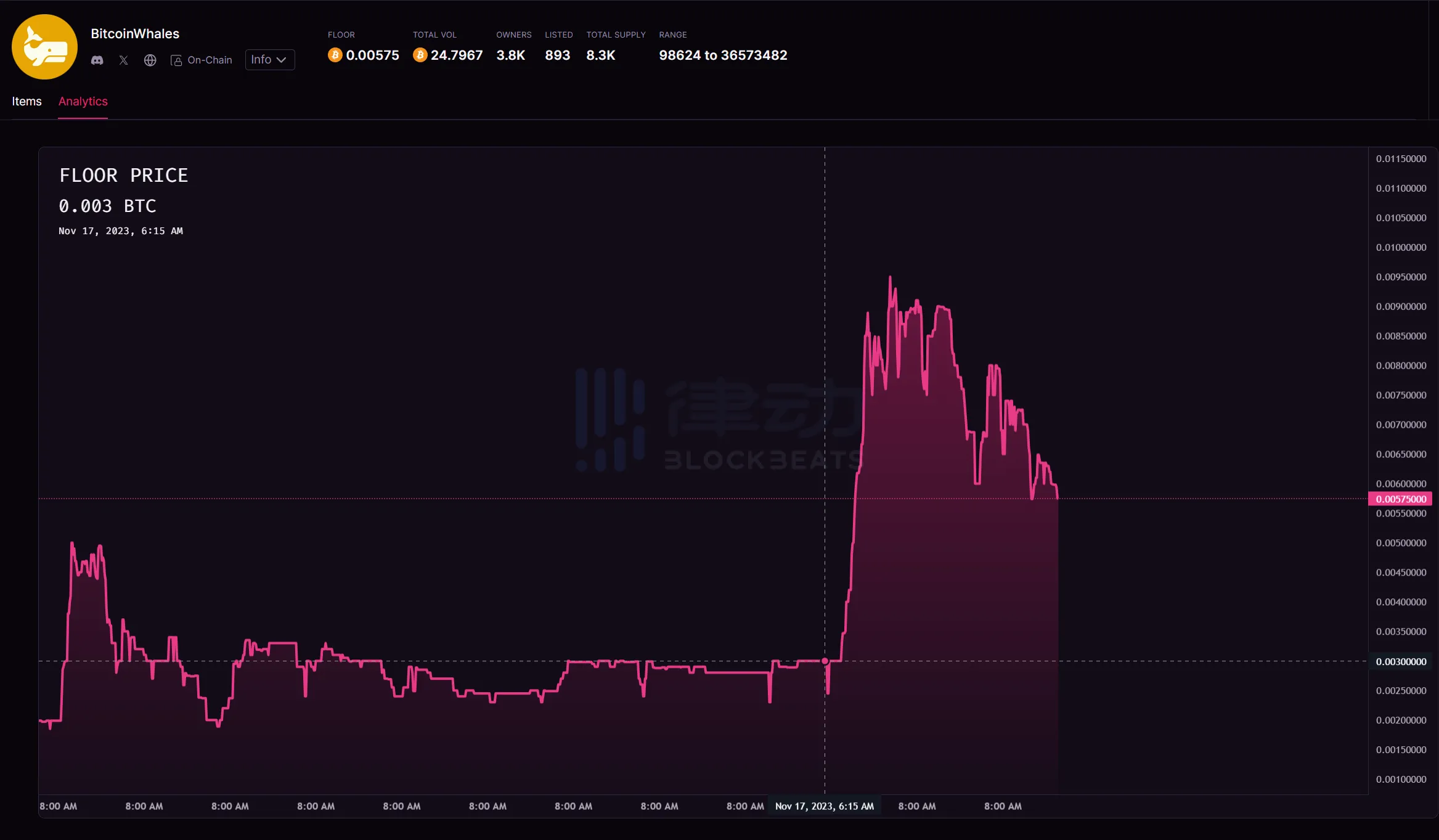
Task: Open the X (Twitter) profile icon
Action: click(x=124, y=60)
